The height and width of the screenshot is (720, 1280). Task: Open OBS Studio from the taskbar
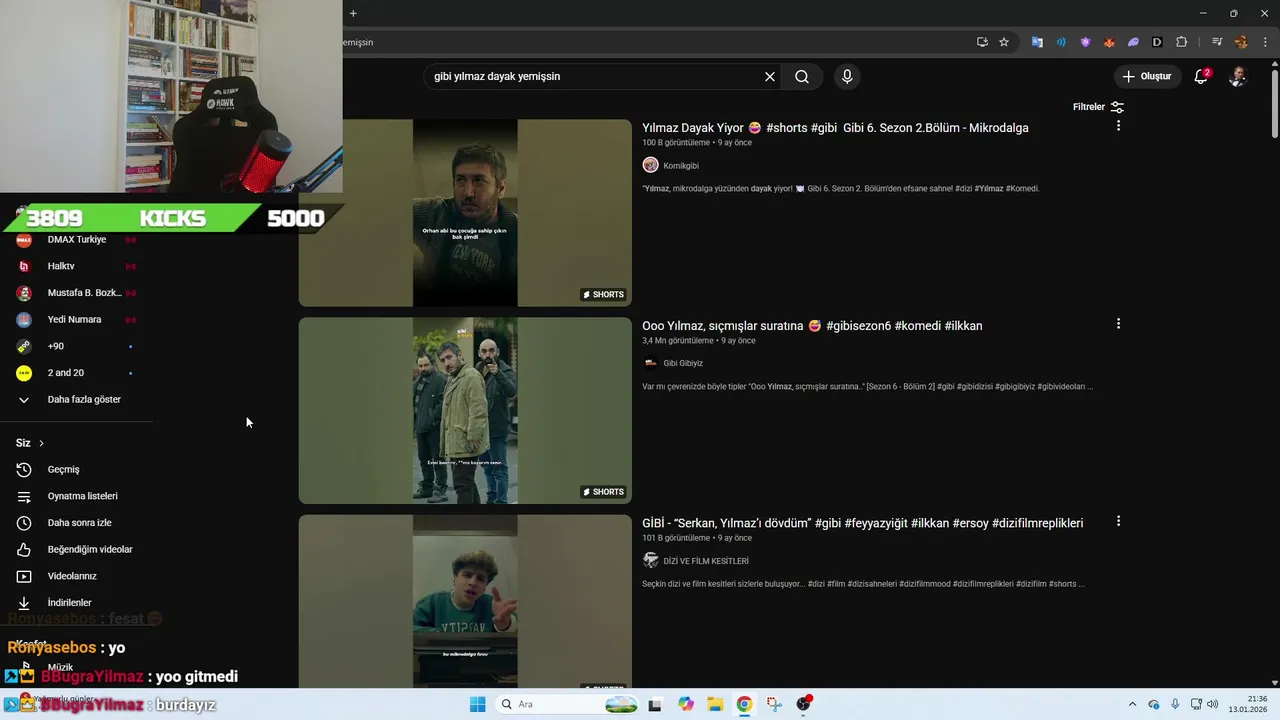(x=804, y=704)
